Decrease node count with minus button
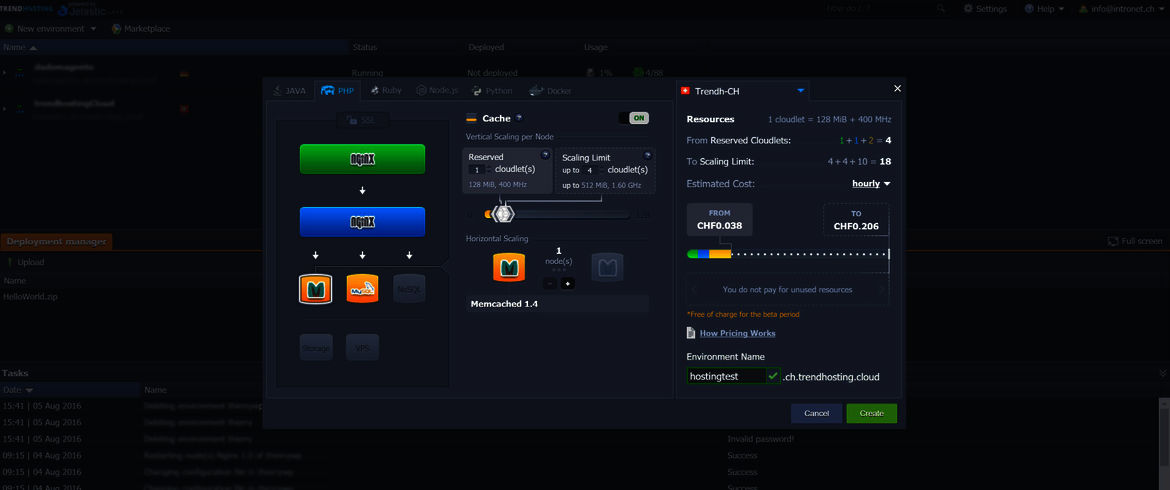The image size is (1170, 490). [x=549, y=283]
